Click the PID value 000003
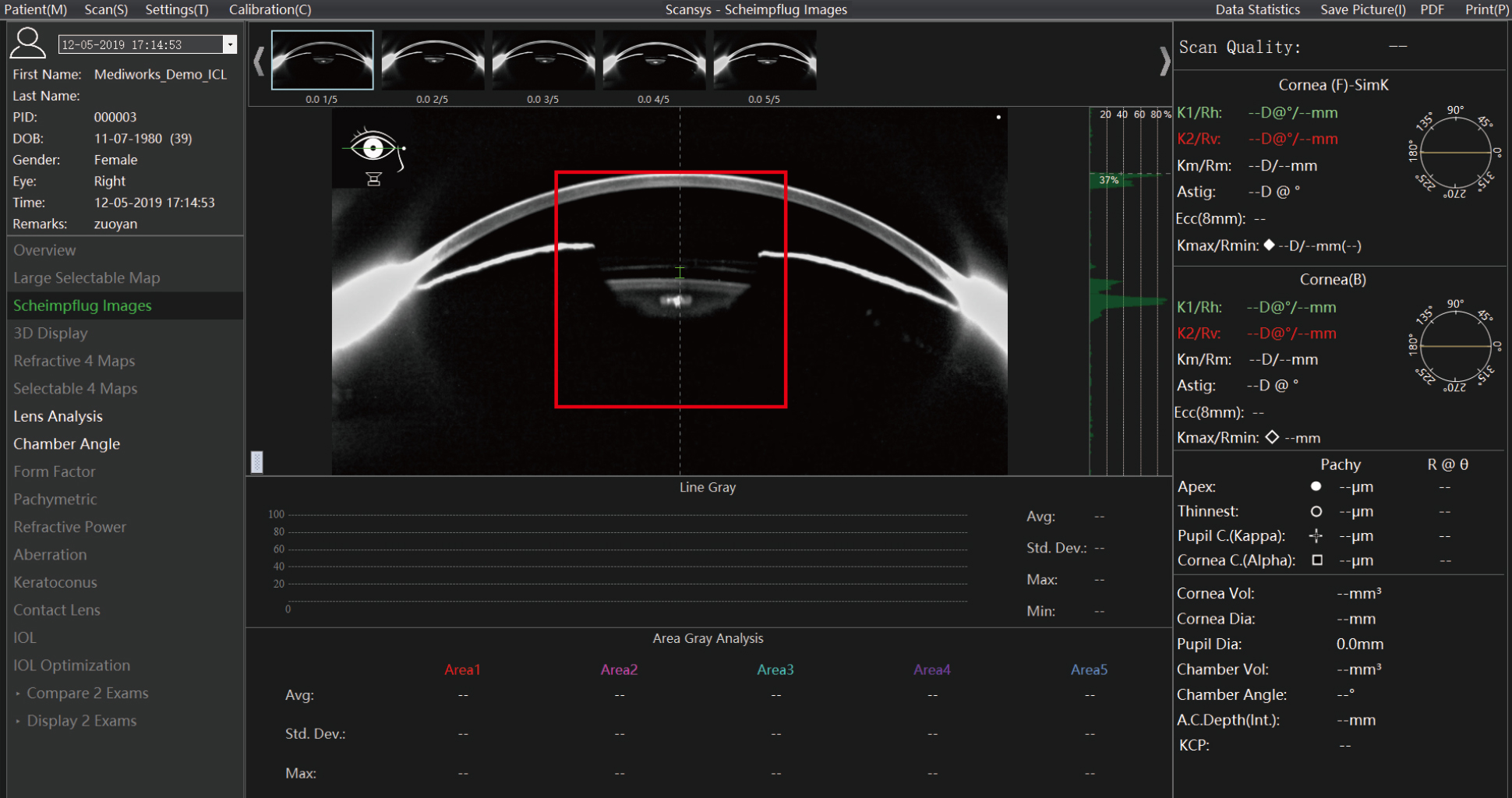This screenshot has height=798, width=1512. click(x=115, y=117)
